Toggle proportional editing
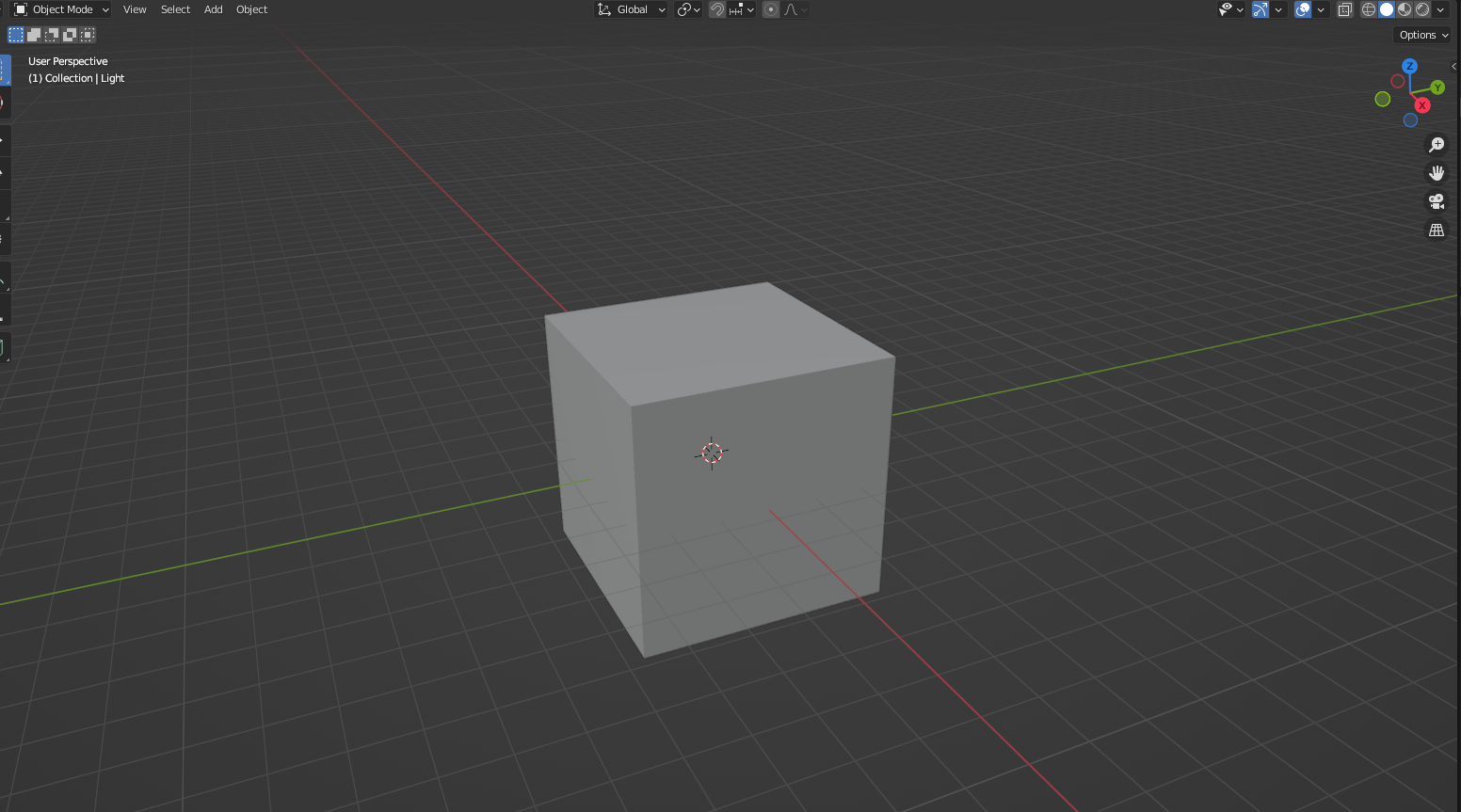This screenshot has width=1461, height=812. [771, 9]
